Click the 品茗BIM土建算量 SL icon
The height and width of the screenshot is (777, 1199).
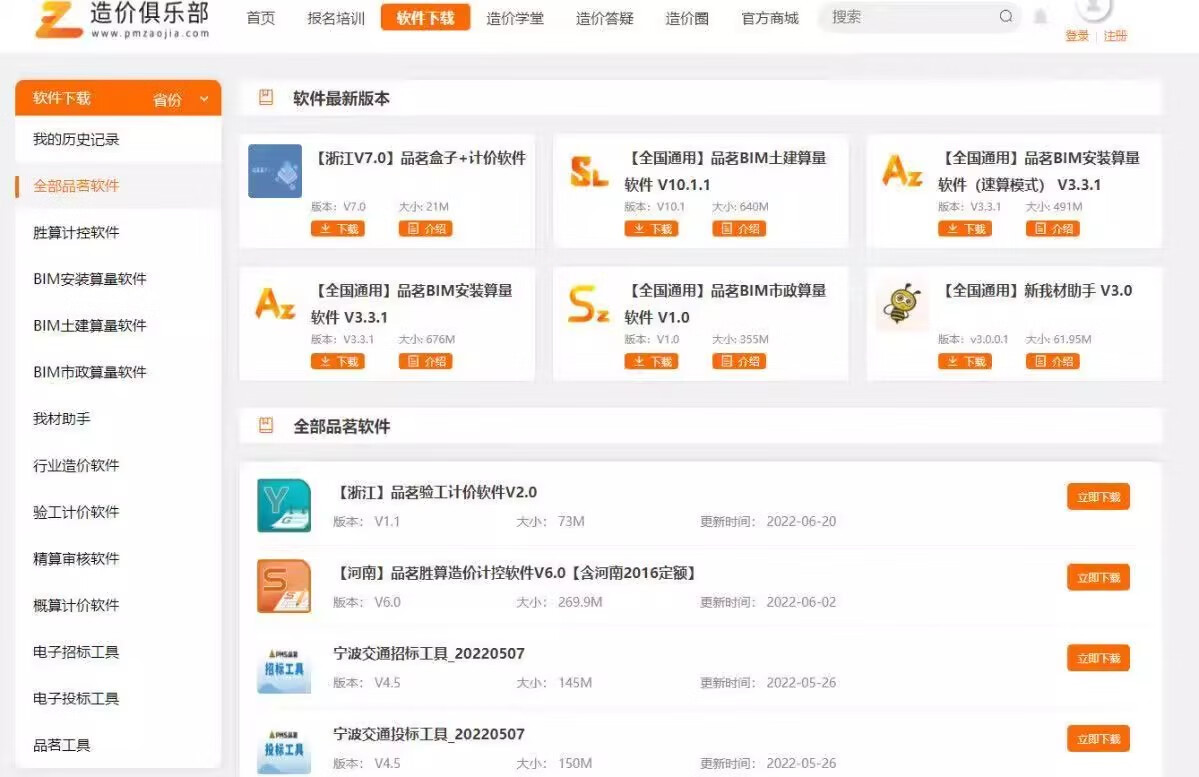(x=588, y=172)
